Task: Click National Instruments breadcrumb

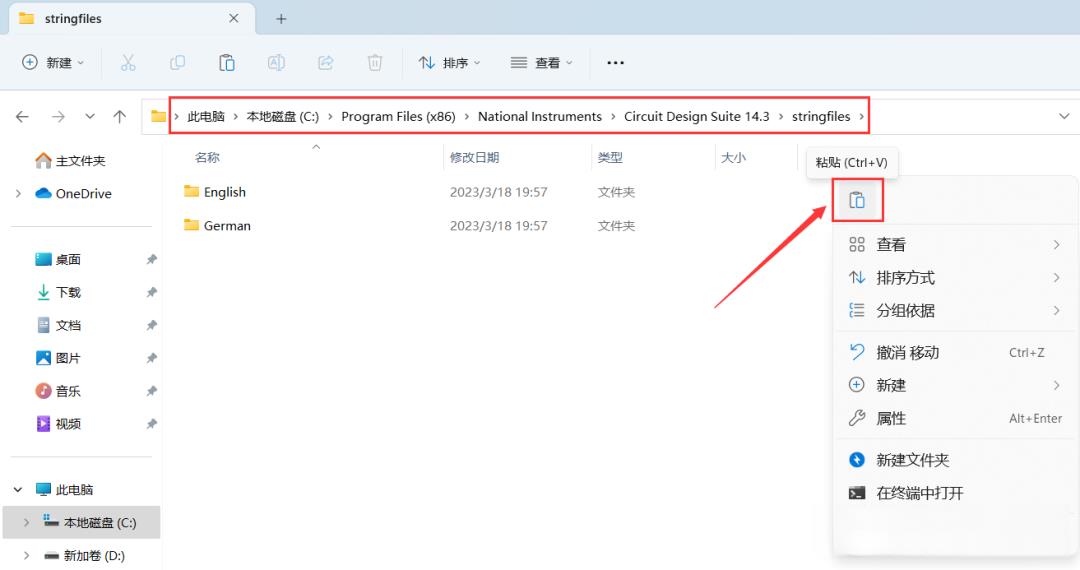Action: [x=540, y=116]
